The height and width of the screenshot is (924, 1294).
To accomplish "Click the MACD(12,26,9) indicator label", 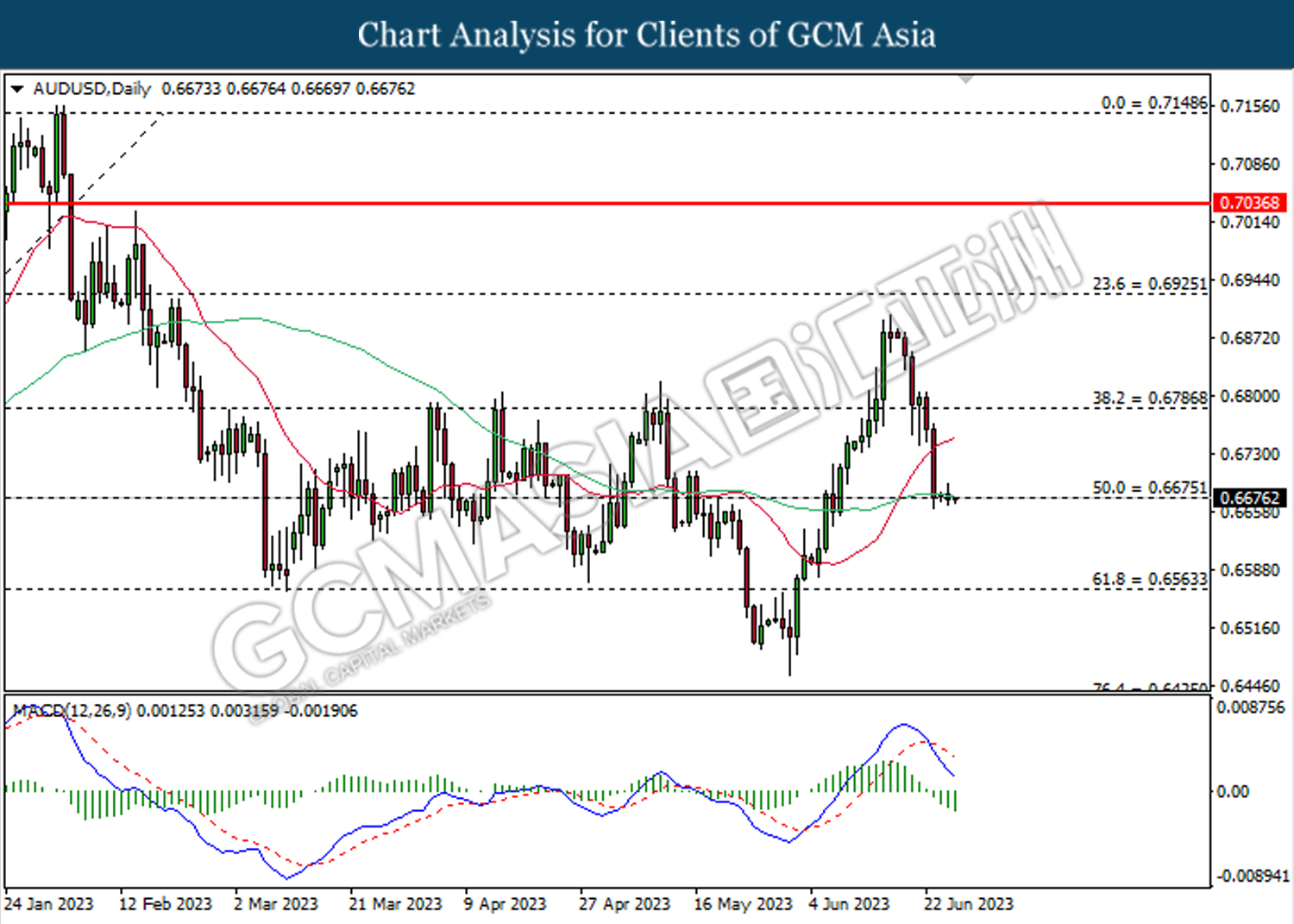I will tap(72, 711).
